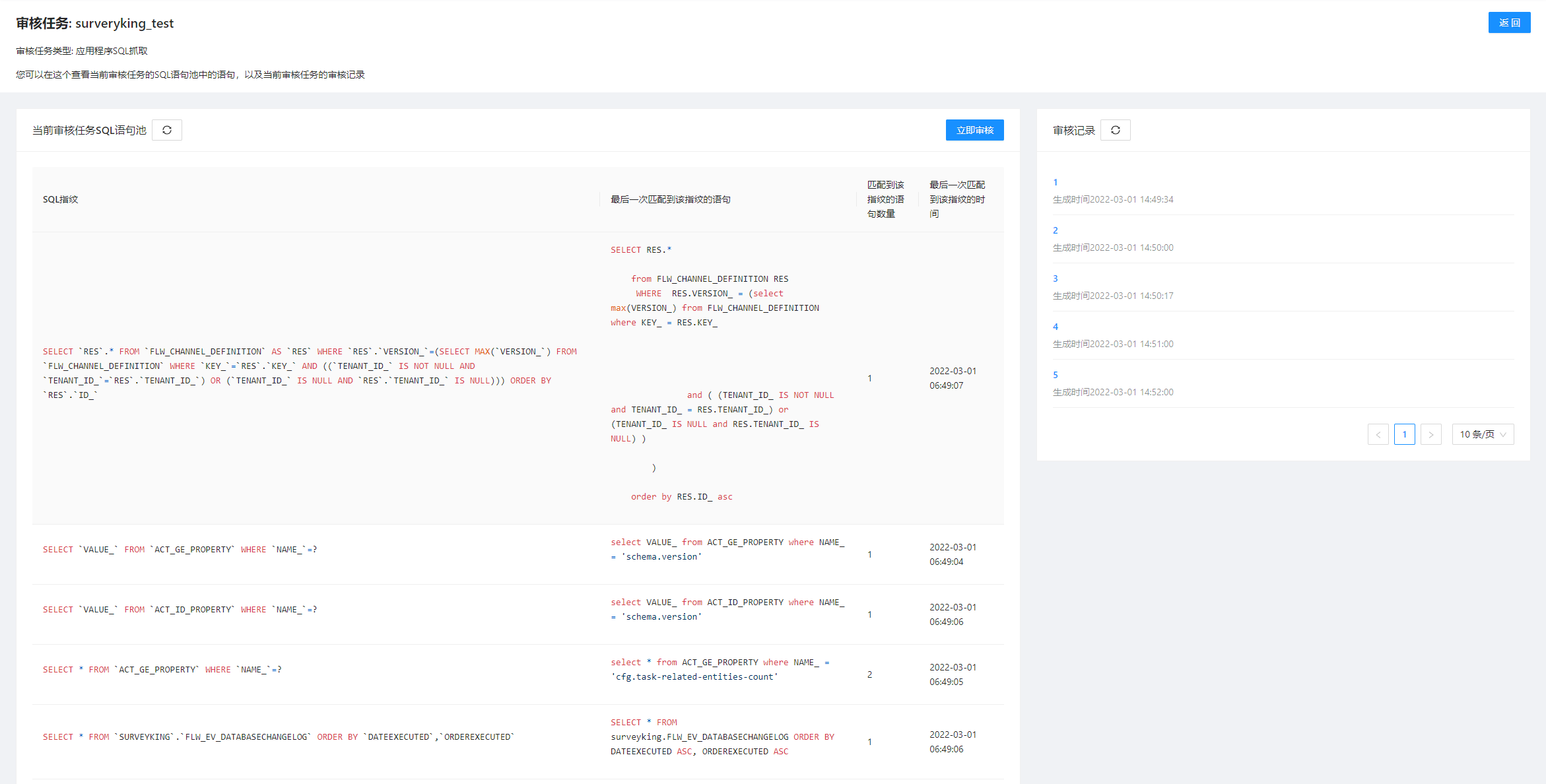Select timestamp 2022-03-01 06:49:04

(953, 554)
